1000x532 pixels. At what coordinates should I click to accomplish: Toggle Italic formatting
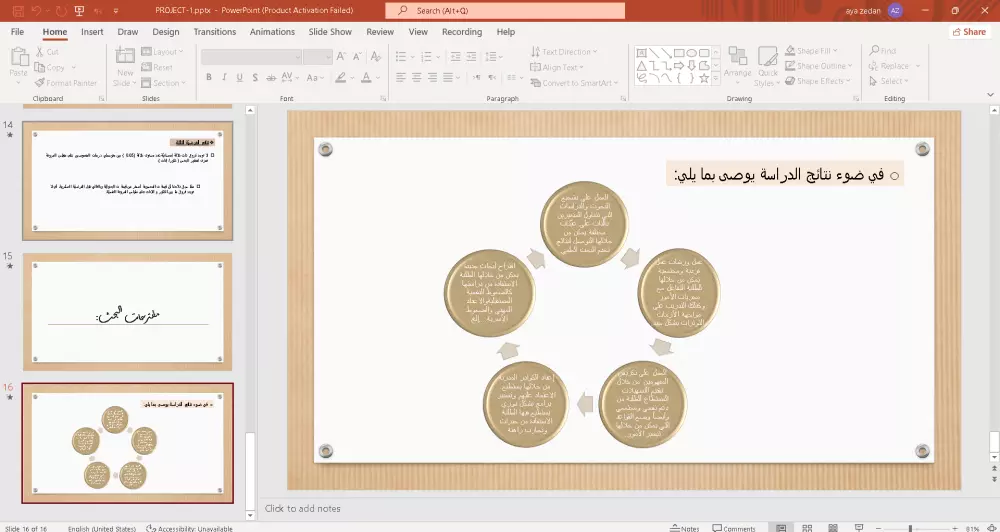coord(224,77)
